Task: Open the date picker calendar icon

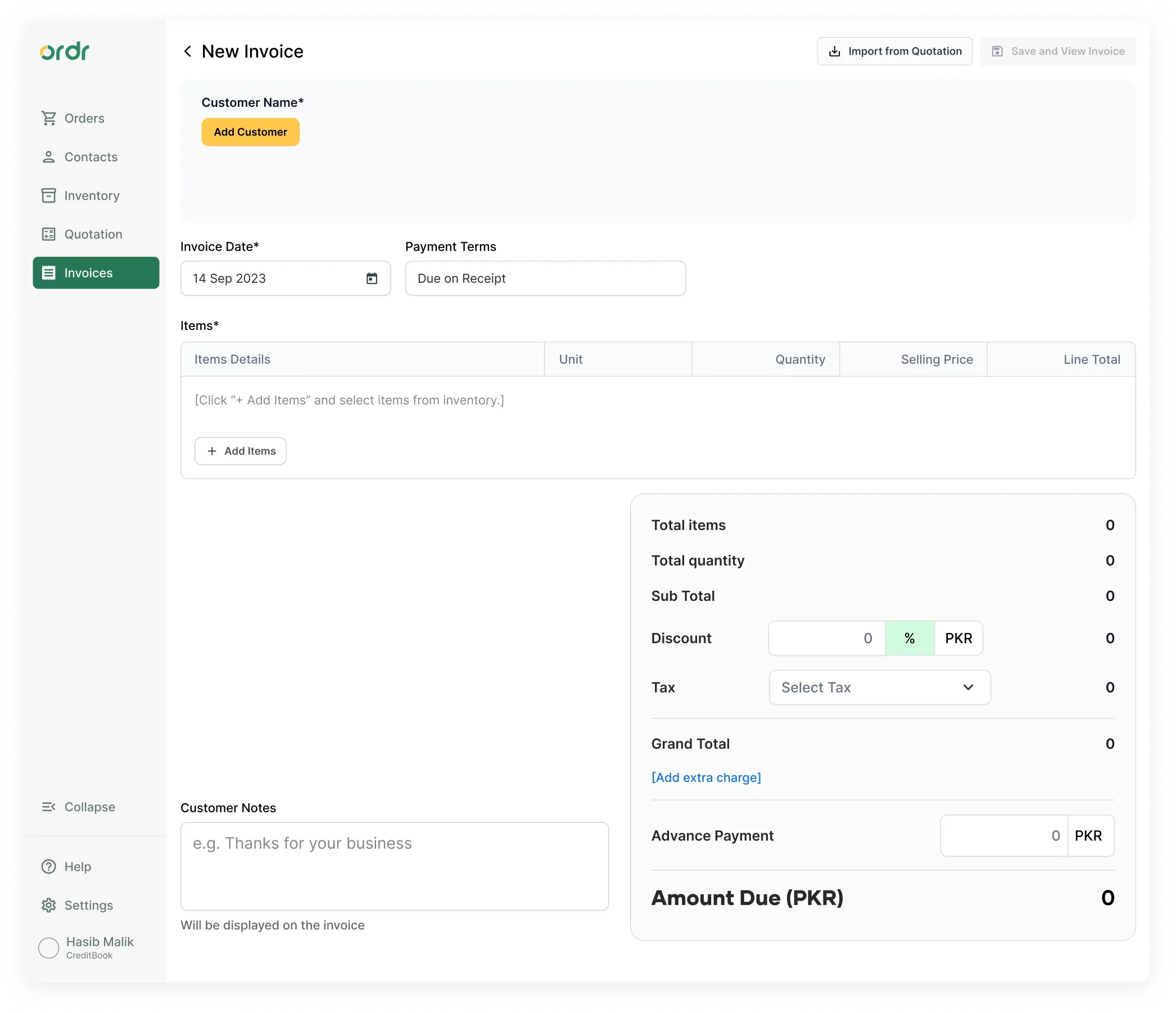Action: click(x=372, y=278)
